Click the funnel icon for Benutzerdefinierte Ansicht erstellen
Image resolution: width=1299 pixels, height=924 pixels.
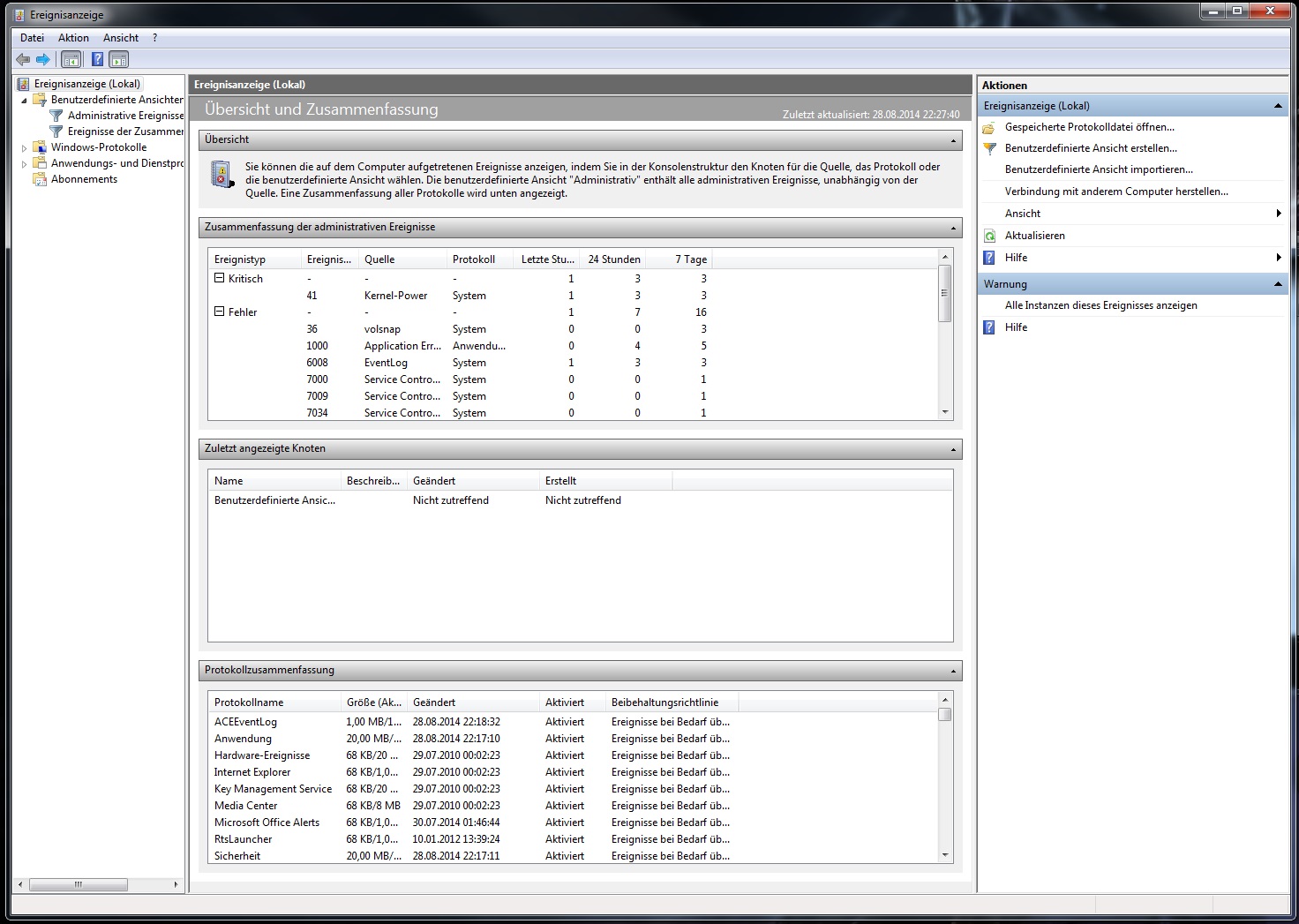point(989,148)
